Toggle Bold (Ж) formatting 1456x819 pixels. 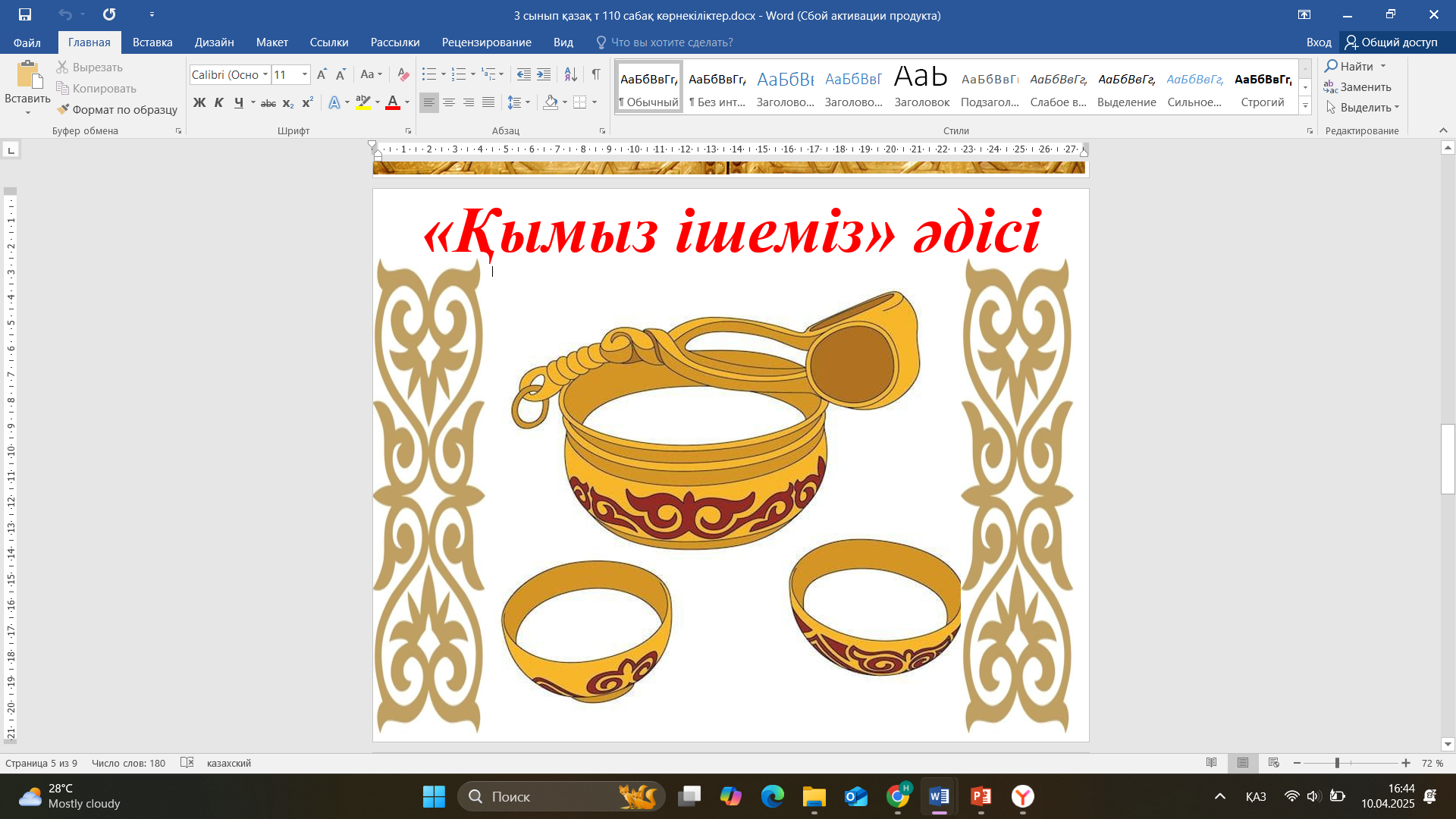click(x=199, y=102)
